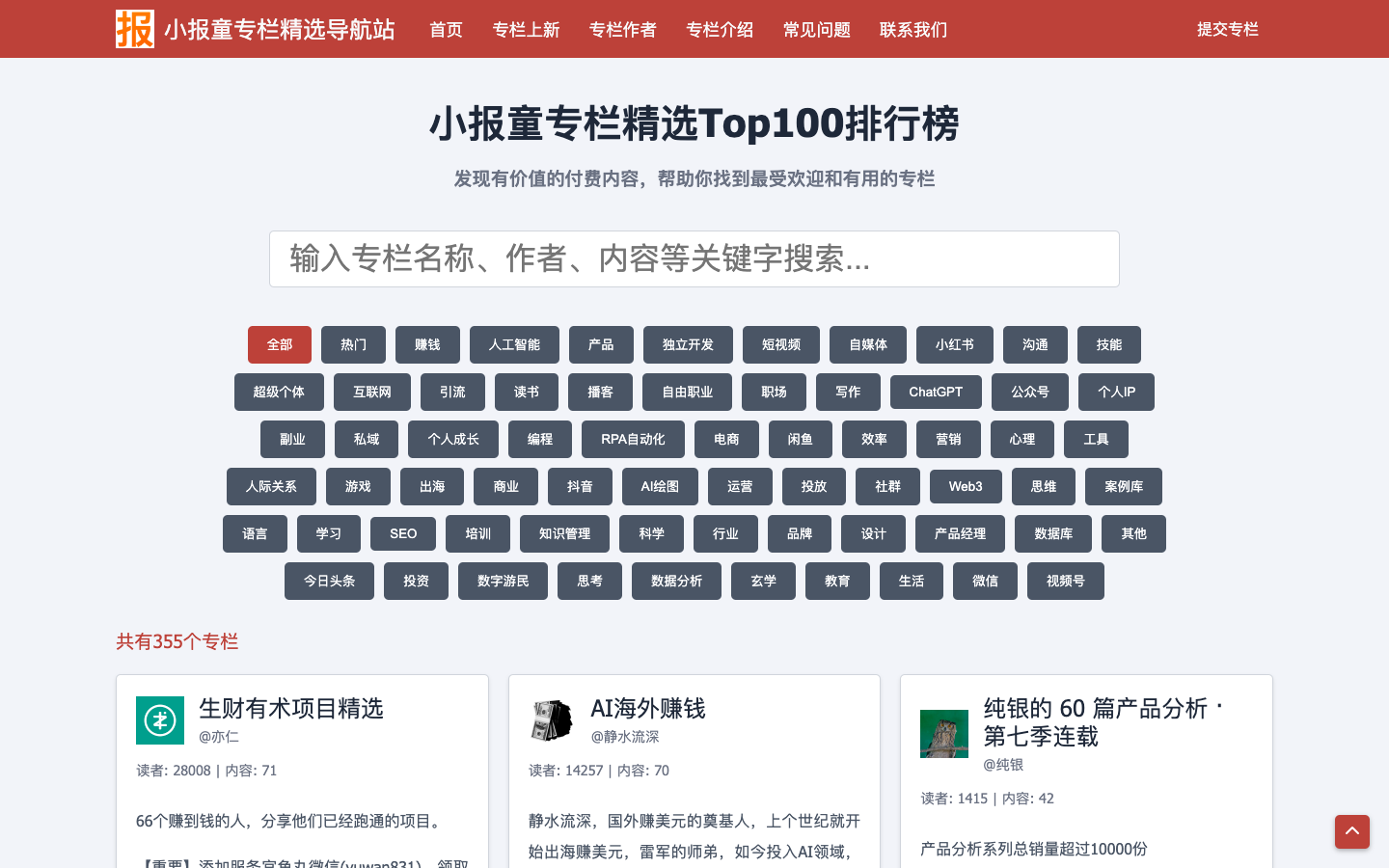Select the 全部 filter tag

280,344
